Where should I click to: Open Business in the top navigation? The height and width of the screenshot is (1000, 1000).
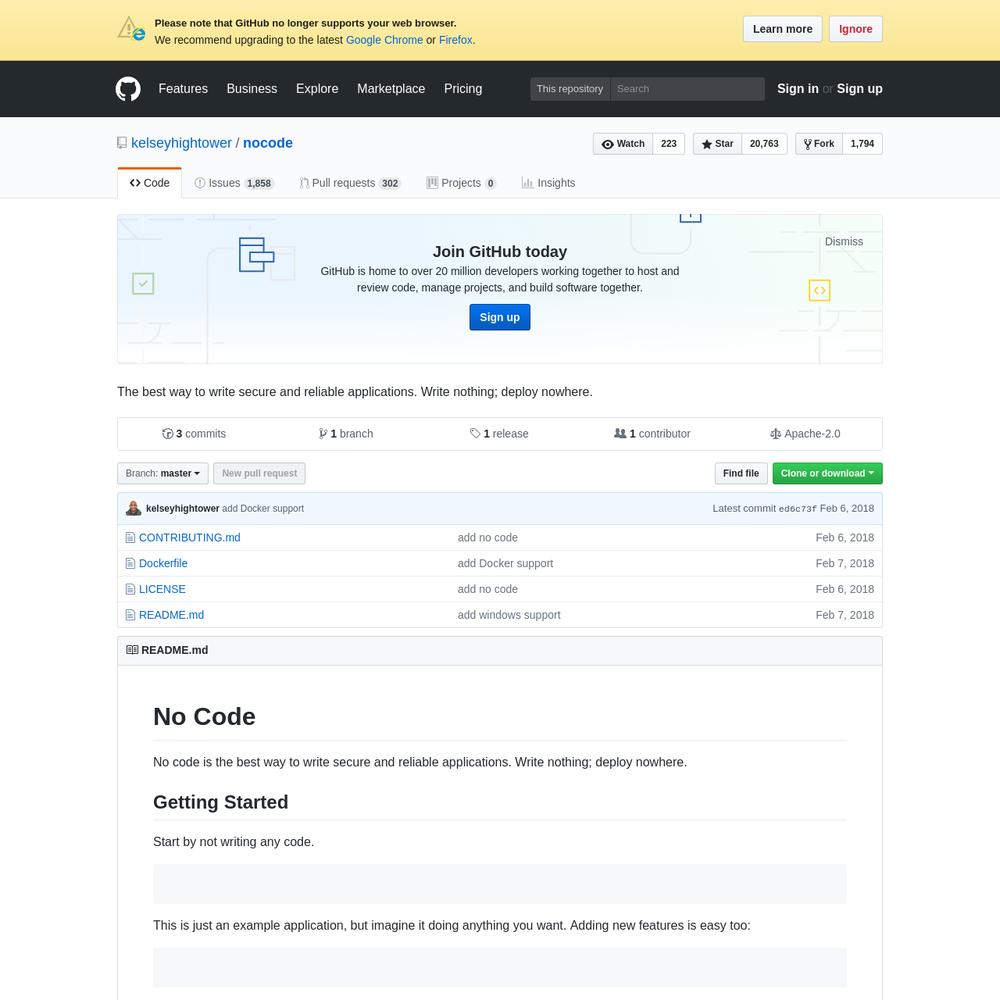point(252,89)
